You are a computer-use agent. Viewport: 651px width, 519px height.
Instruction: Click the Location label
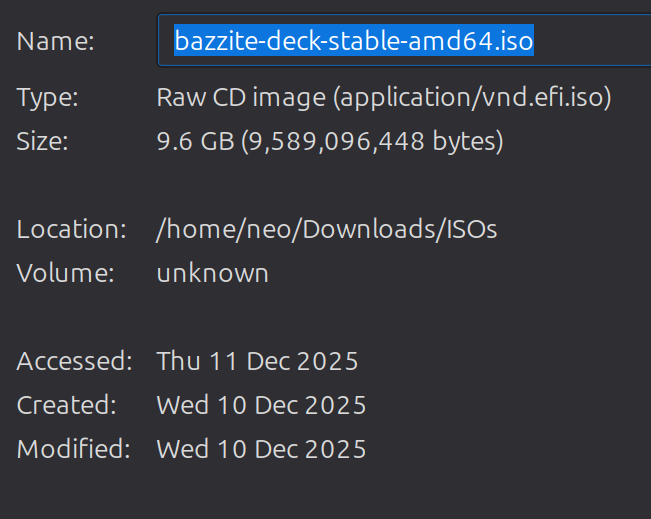(71, 229)
